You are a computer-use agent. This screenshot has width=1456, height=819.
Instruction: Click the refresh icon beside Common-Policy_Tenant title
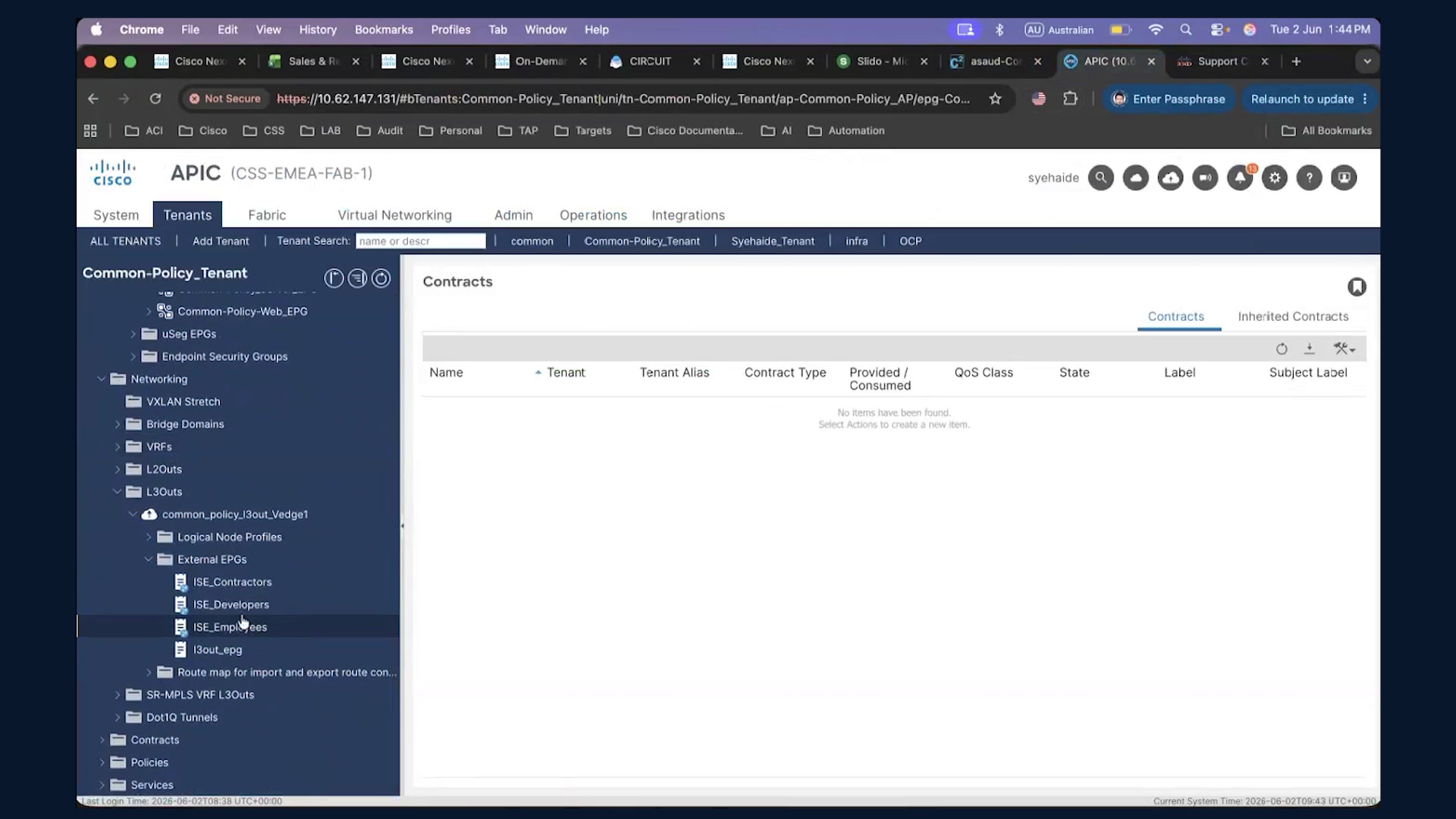tap(381, 278)
